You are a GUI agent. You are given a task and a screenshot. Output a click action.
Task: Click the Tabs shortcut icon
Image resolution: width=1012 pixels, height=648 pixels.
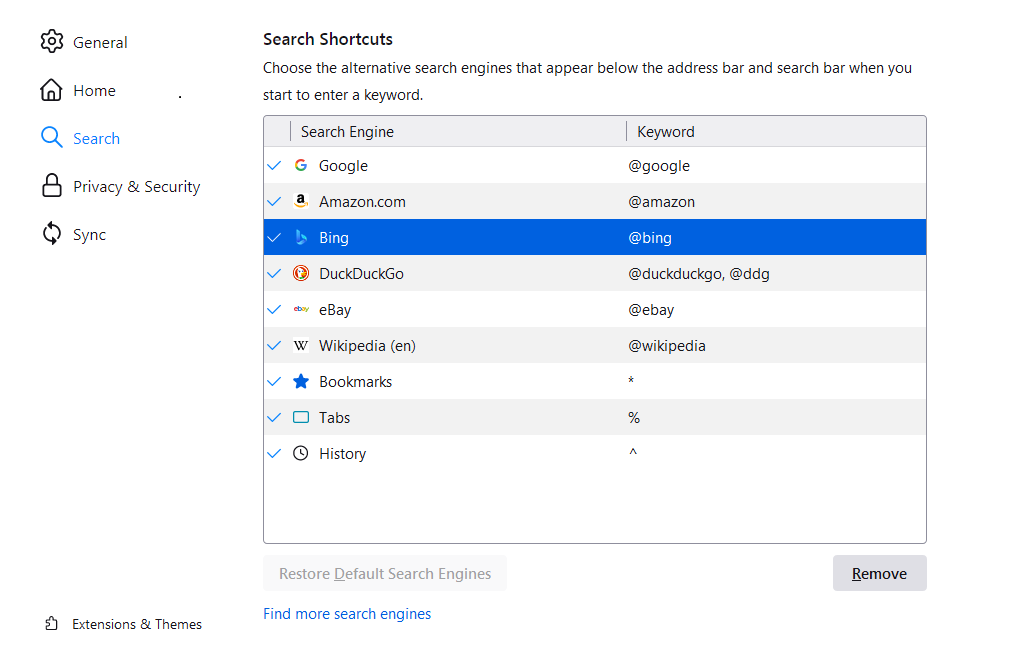[x=300, y=417]
